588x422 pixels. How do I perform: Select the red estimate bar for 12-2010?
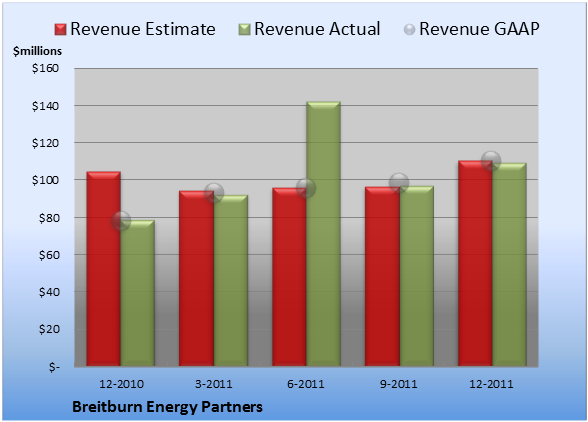click(x=104, y=269)
